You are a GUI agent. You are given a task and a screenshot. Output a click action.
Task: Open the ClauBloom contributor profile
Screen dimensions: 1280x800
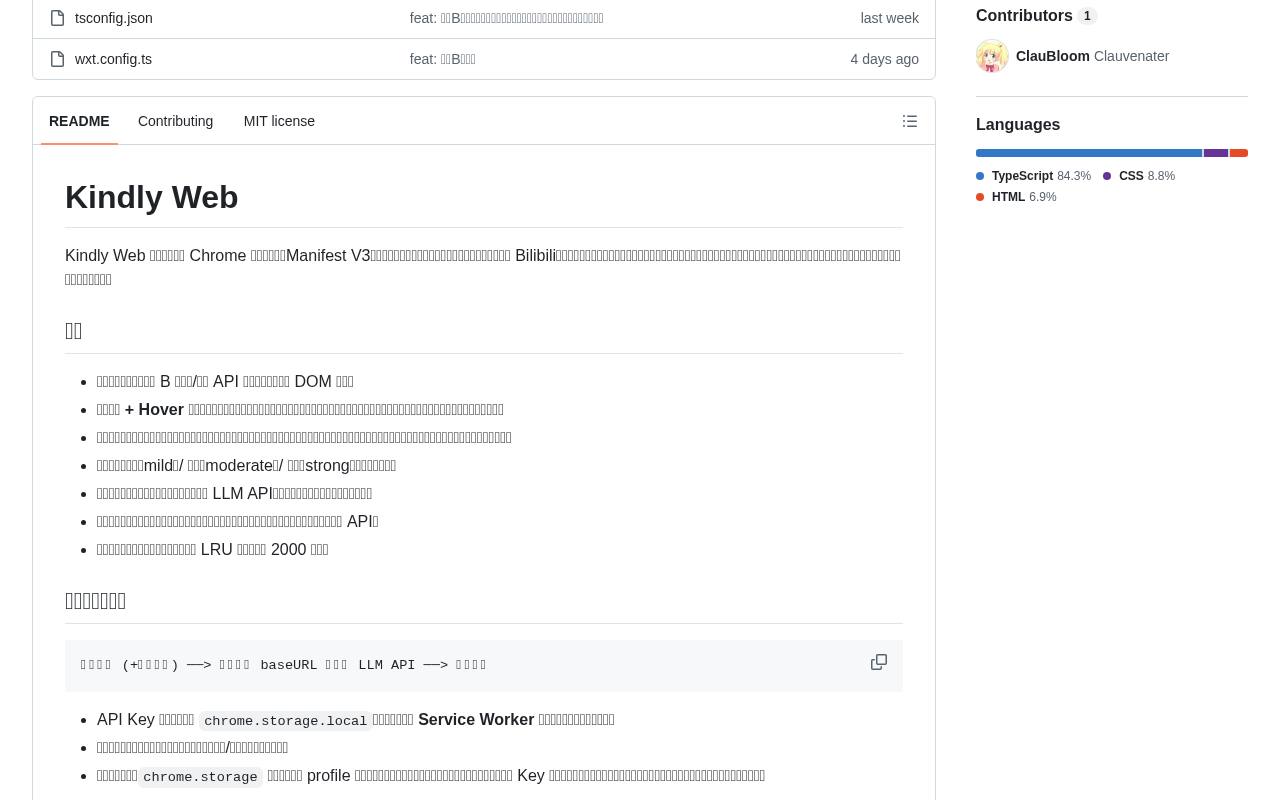[1053, 56]
